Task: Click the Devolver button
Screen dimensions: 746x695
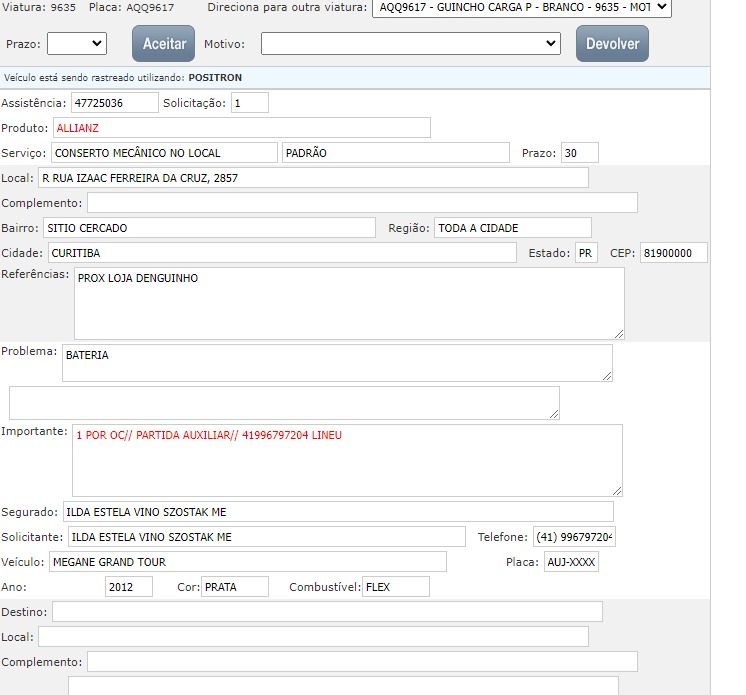Action: (x=612, y=44)
